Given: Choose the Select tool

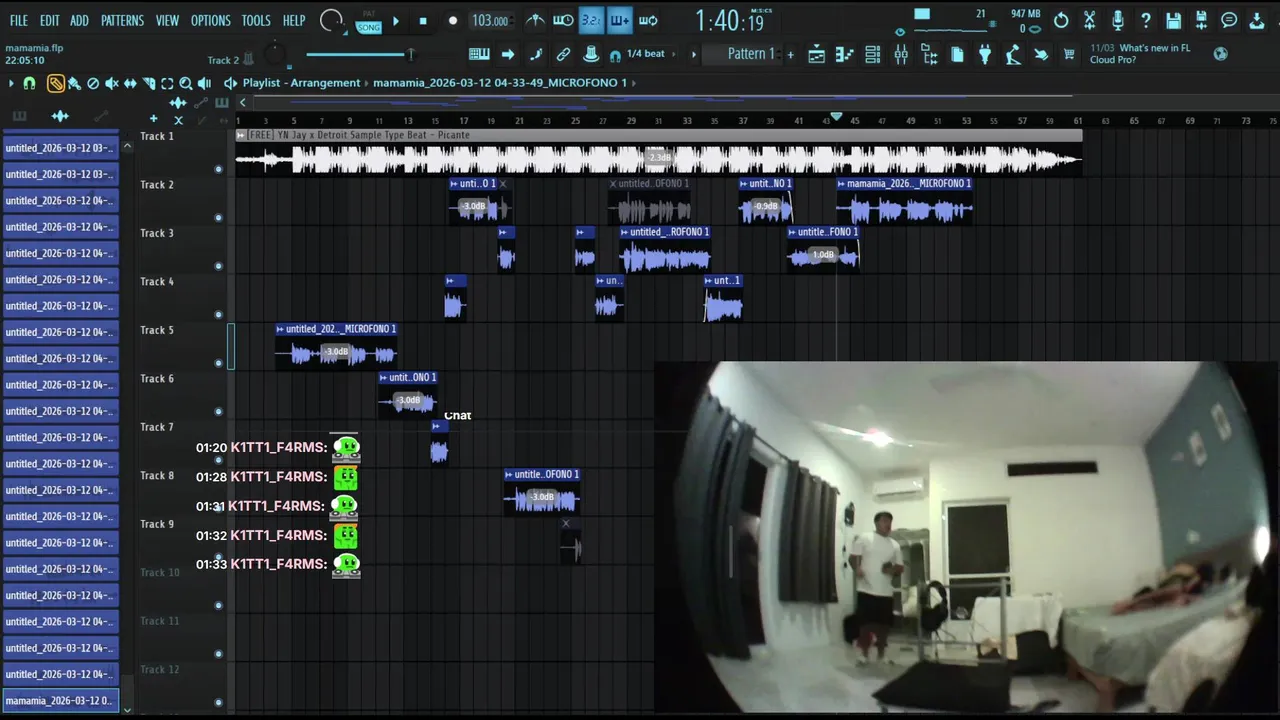Looking at the screenshot, I should pos(167,84).
